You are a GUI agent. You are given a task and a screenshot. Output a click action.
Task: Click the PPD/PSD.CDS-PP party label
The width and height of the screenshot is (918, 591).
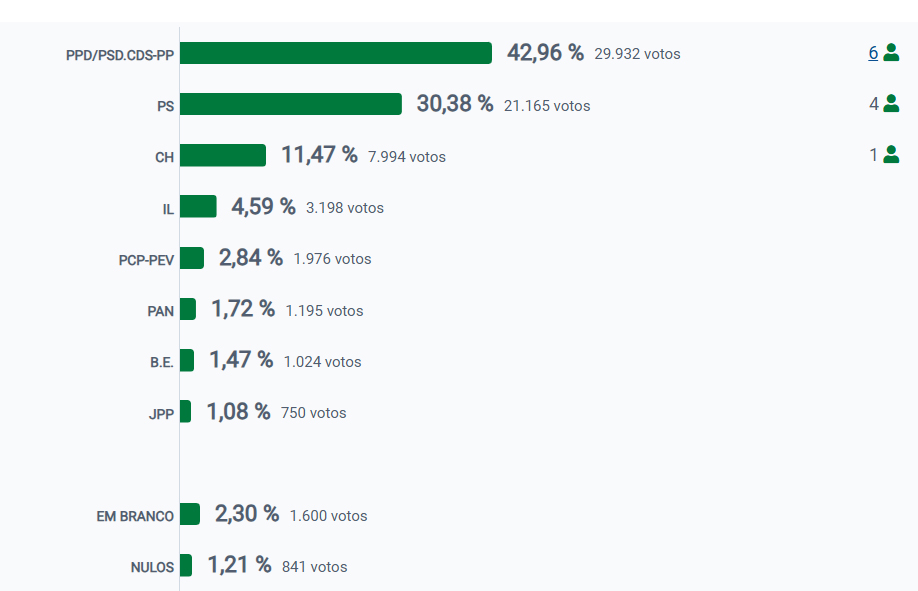[x=120, y=55]
